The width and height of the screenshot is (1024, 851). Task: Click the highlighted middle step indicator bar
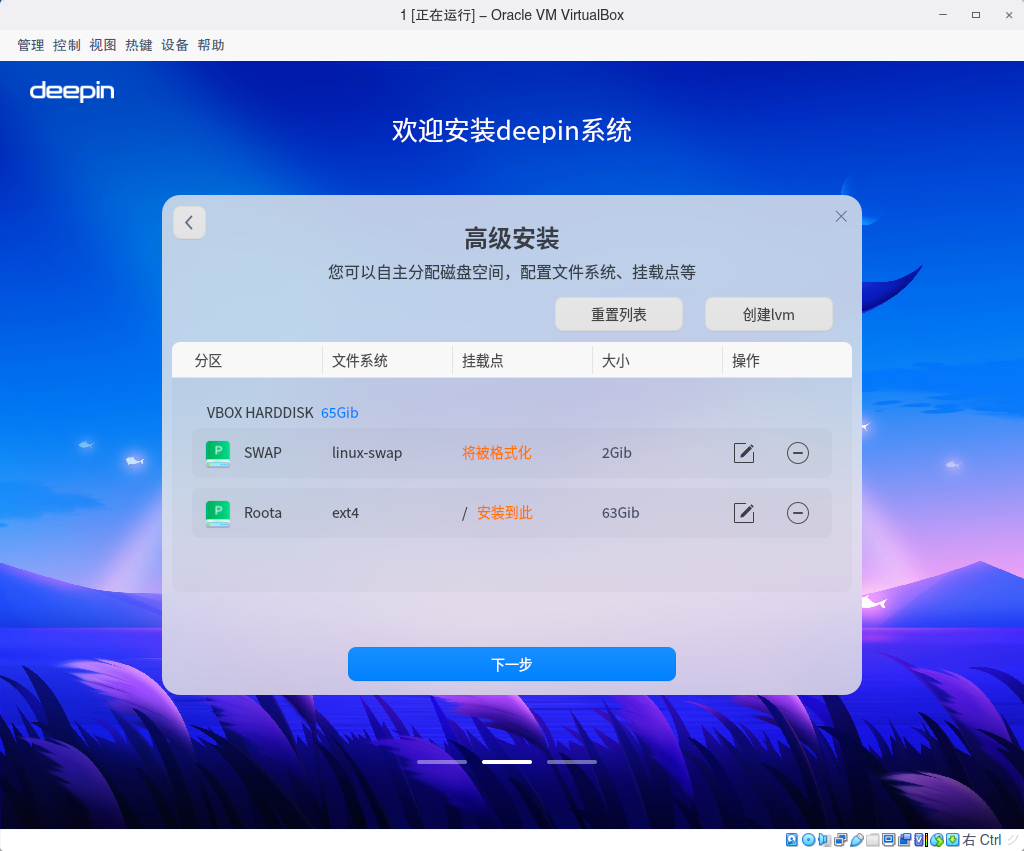[507, 762]
